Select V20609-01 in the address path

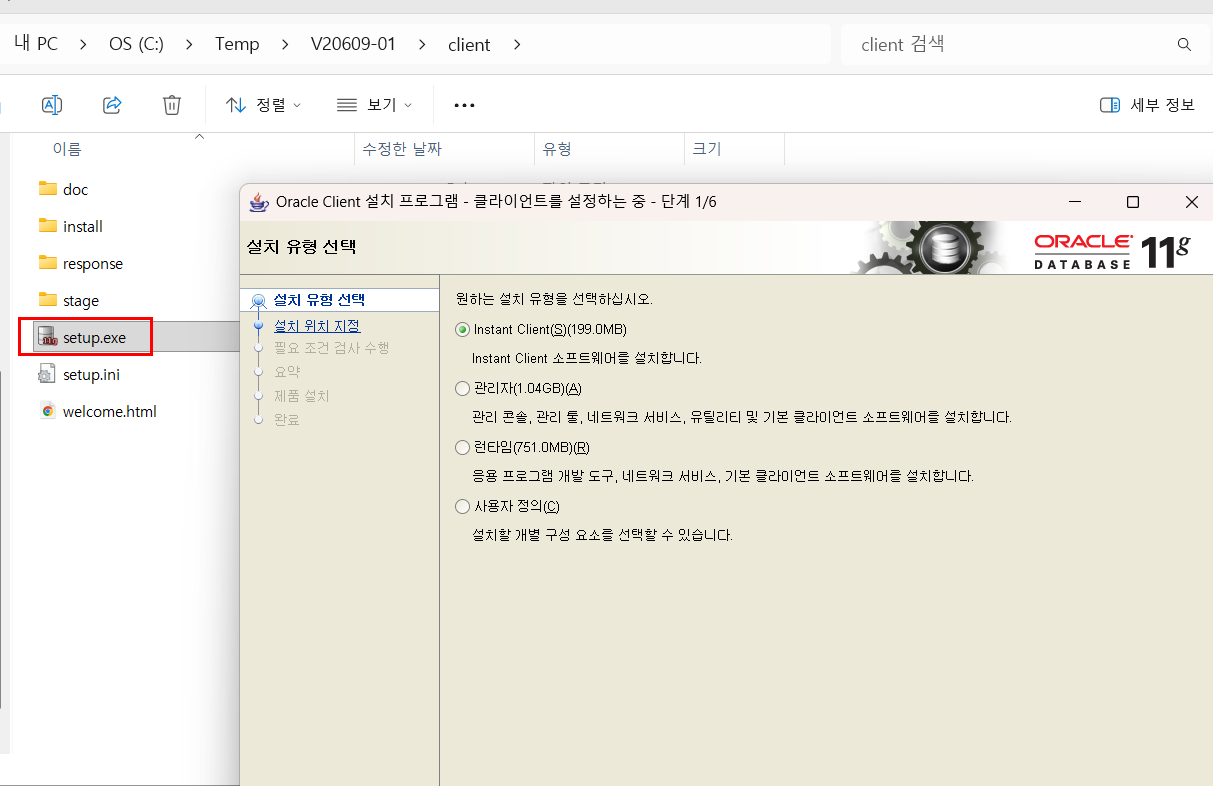(353, 44)
